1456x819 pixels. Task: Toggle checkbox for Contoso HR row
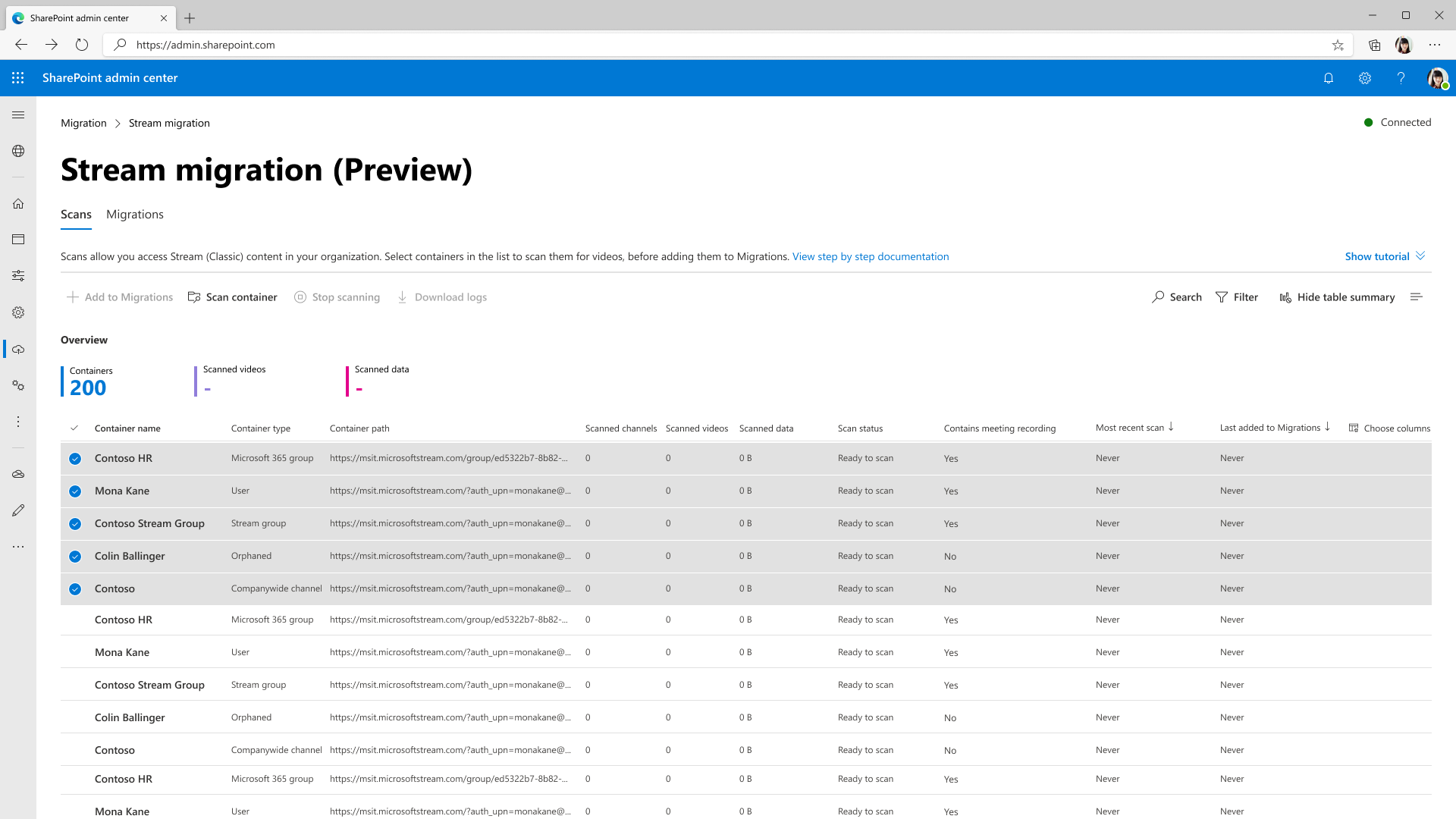click(x=75, y=458)
